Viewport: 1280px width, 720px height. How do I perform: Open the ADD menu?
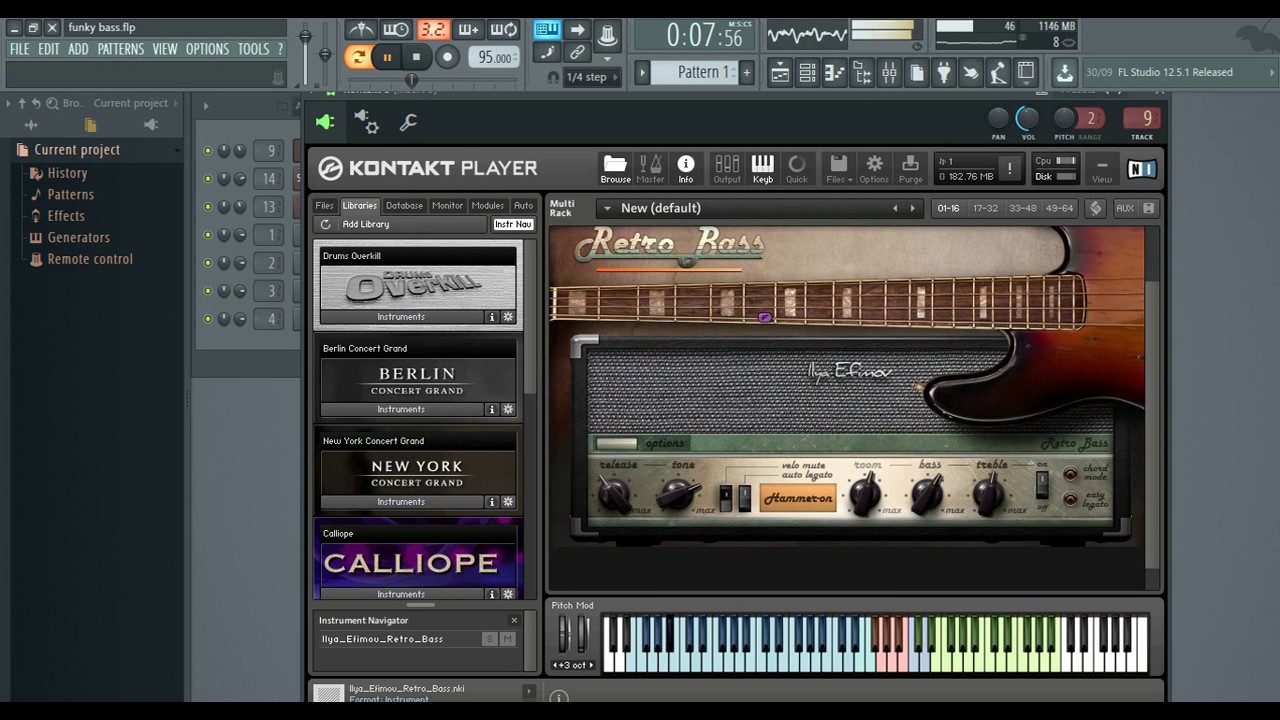tap(78, 49)
